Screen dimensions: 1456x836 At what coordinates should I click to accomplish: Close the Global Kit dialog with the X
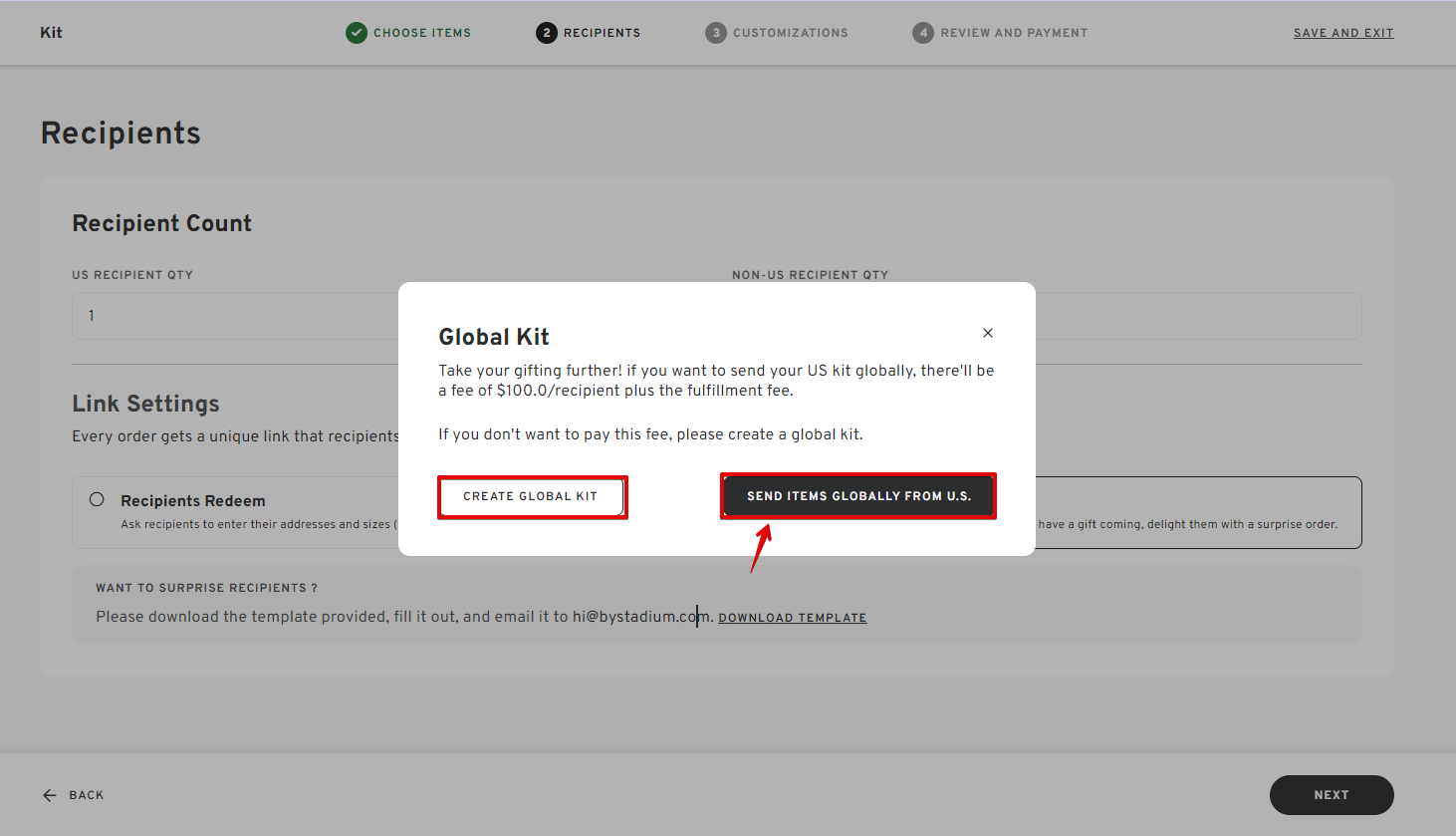click(x=988, y=333)
